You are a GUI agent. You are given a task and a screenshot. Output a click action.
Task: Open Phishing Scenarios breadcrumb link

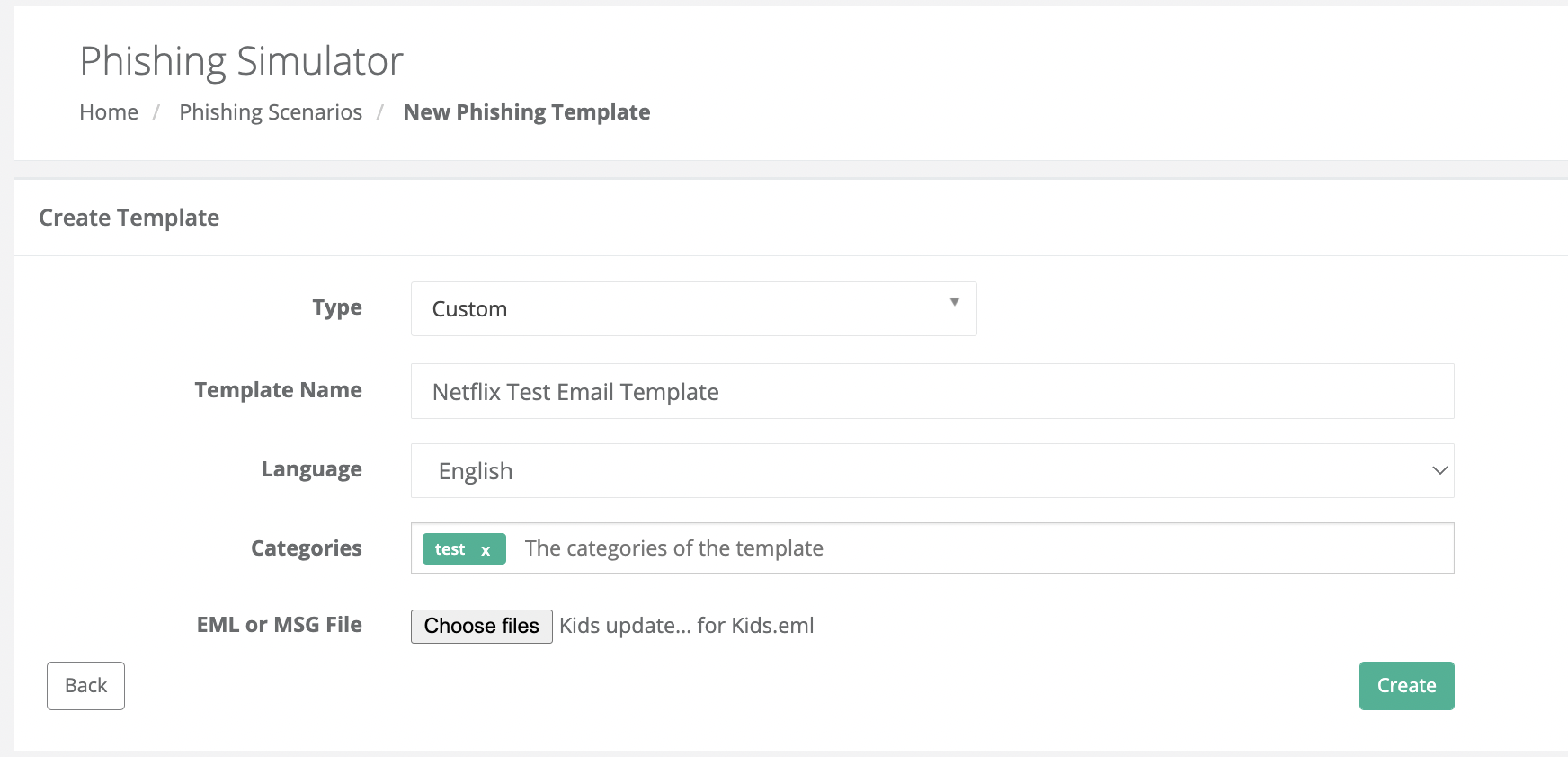pyautogui.click(x=271, y=112)
